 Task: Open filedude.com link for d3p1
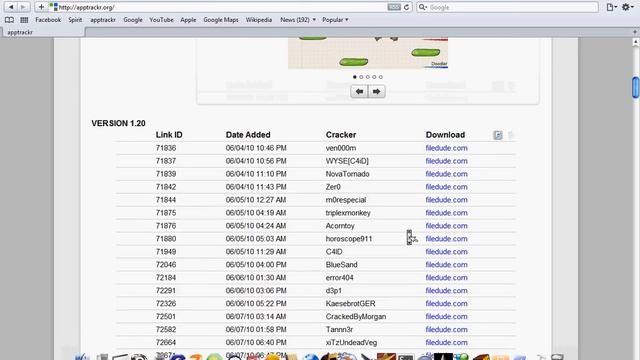(447, 291)
